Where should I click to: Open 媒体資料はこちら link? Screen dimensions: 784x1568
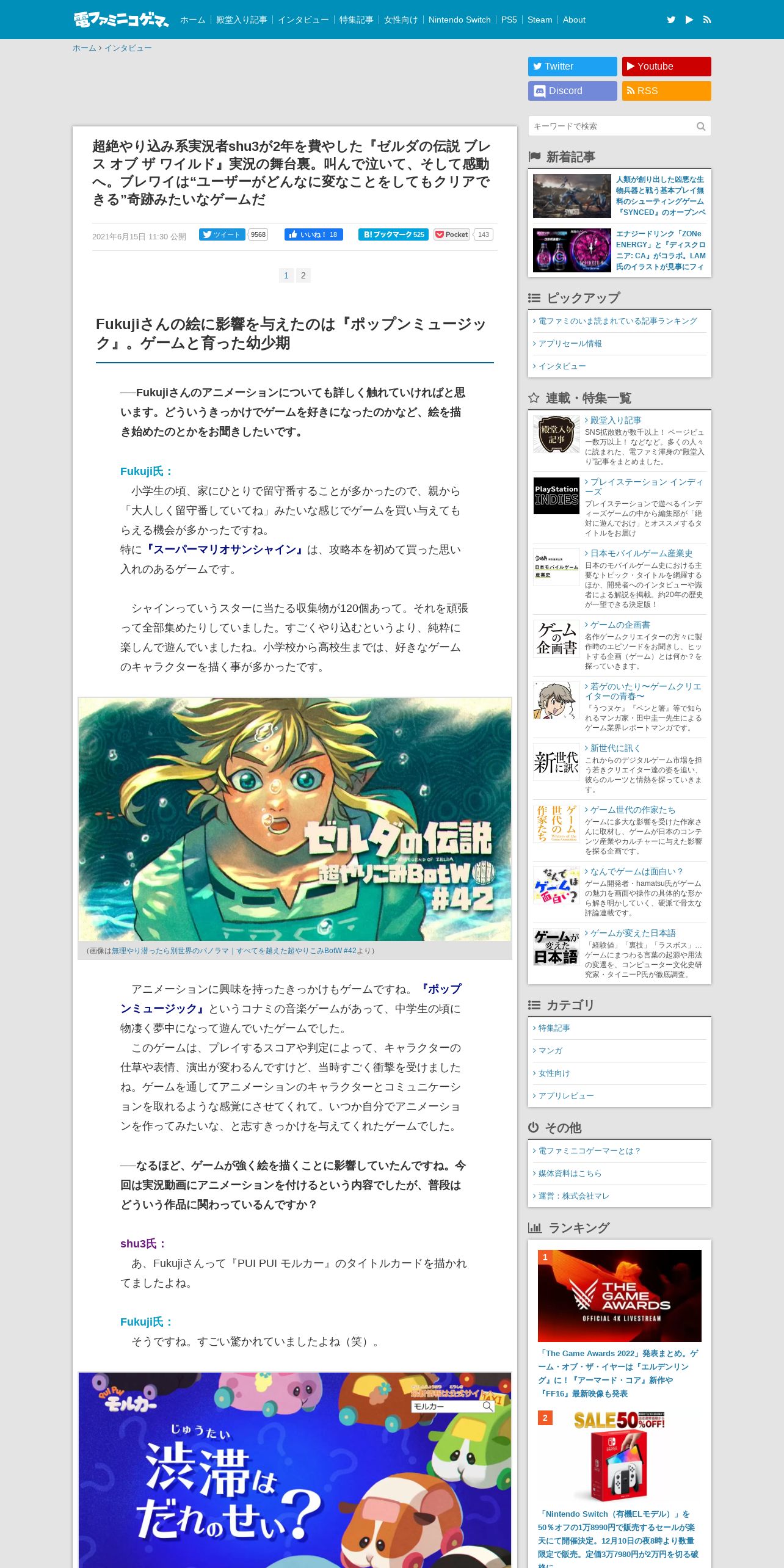[570, 1174]
